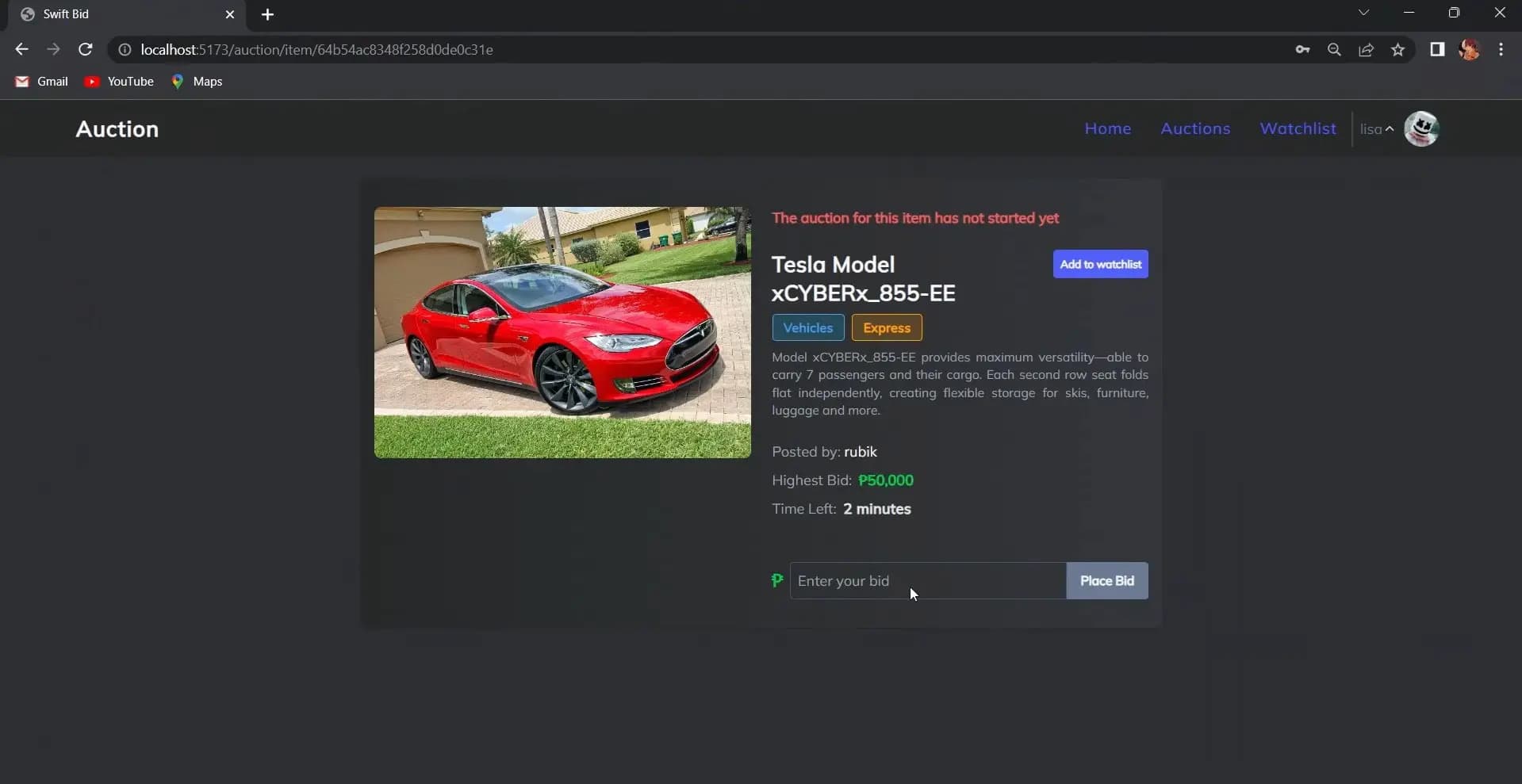This screenshot has width=1522, height=784.
Task: Reload the page with the refresh icon
Action: (x=86, y=49)
